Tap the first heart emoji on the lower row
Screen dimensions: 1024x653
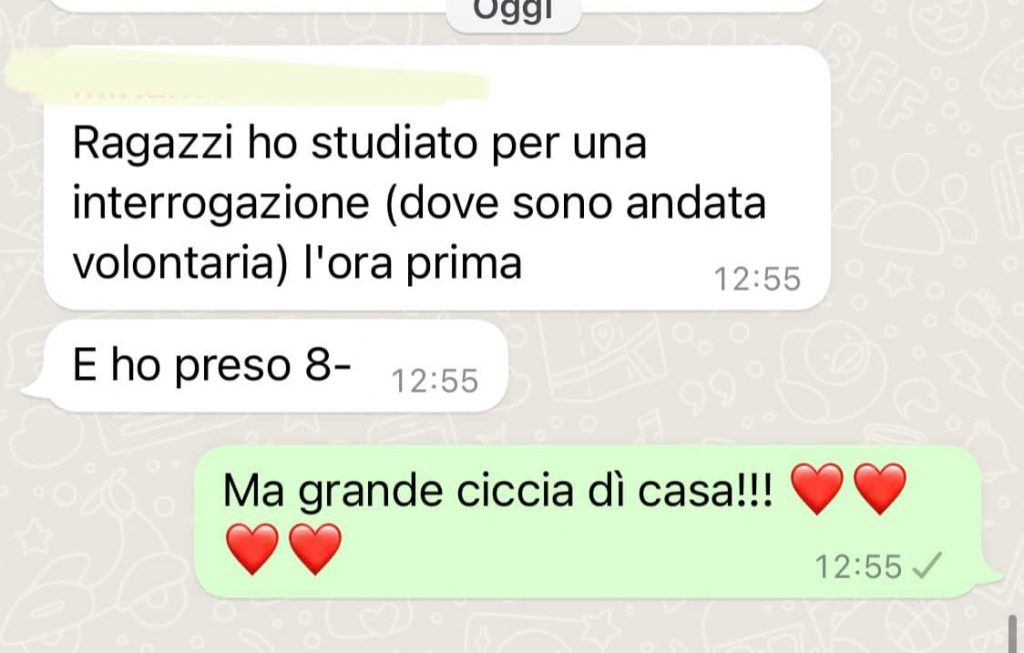tap(251, 549)
